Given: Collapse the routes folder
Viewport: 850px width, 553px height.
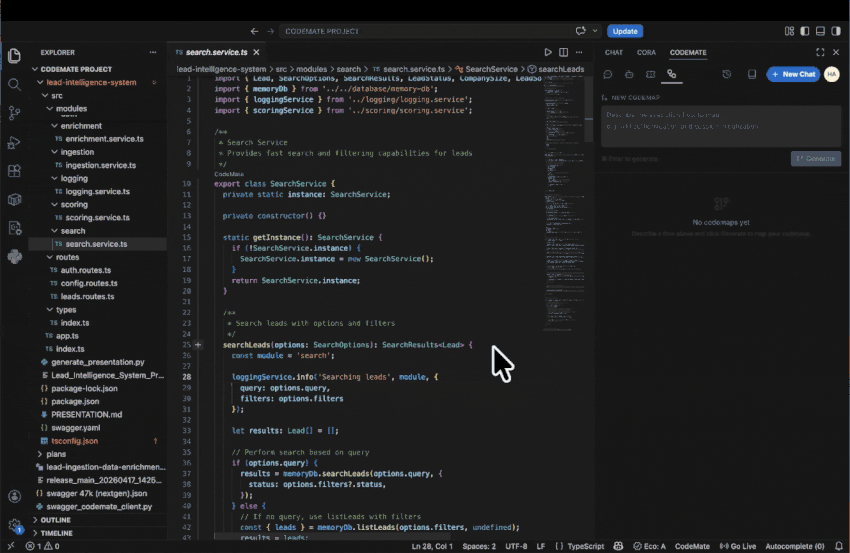Looking at the screenshot, I should click(x=67, y=257).
